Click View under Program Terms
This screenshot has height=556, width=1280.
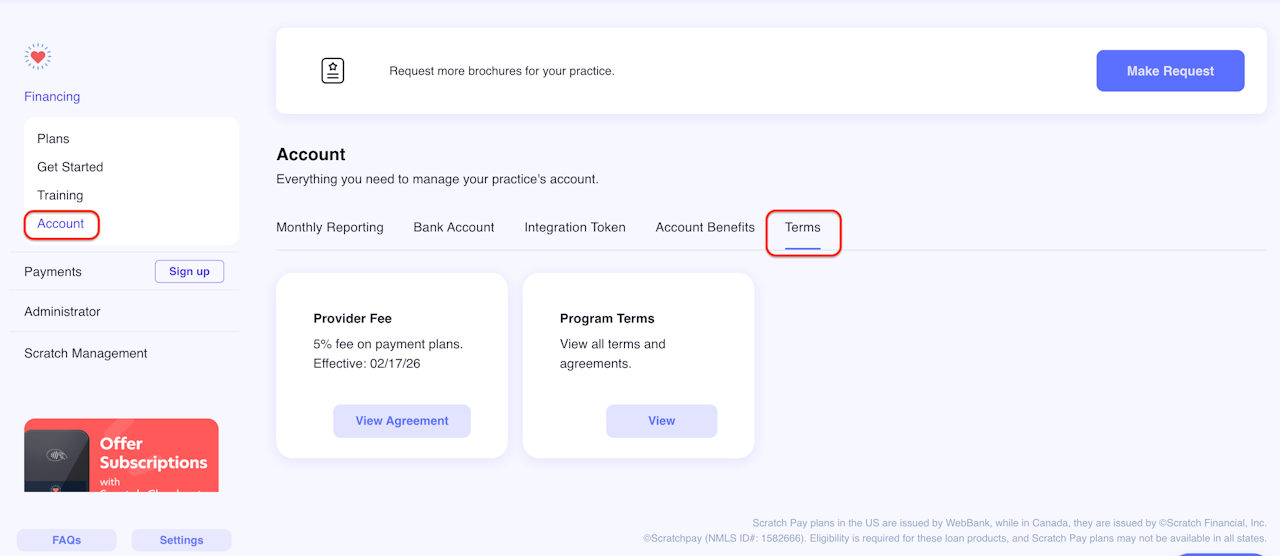point(661,421)
